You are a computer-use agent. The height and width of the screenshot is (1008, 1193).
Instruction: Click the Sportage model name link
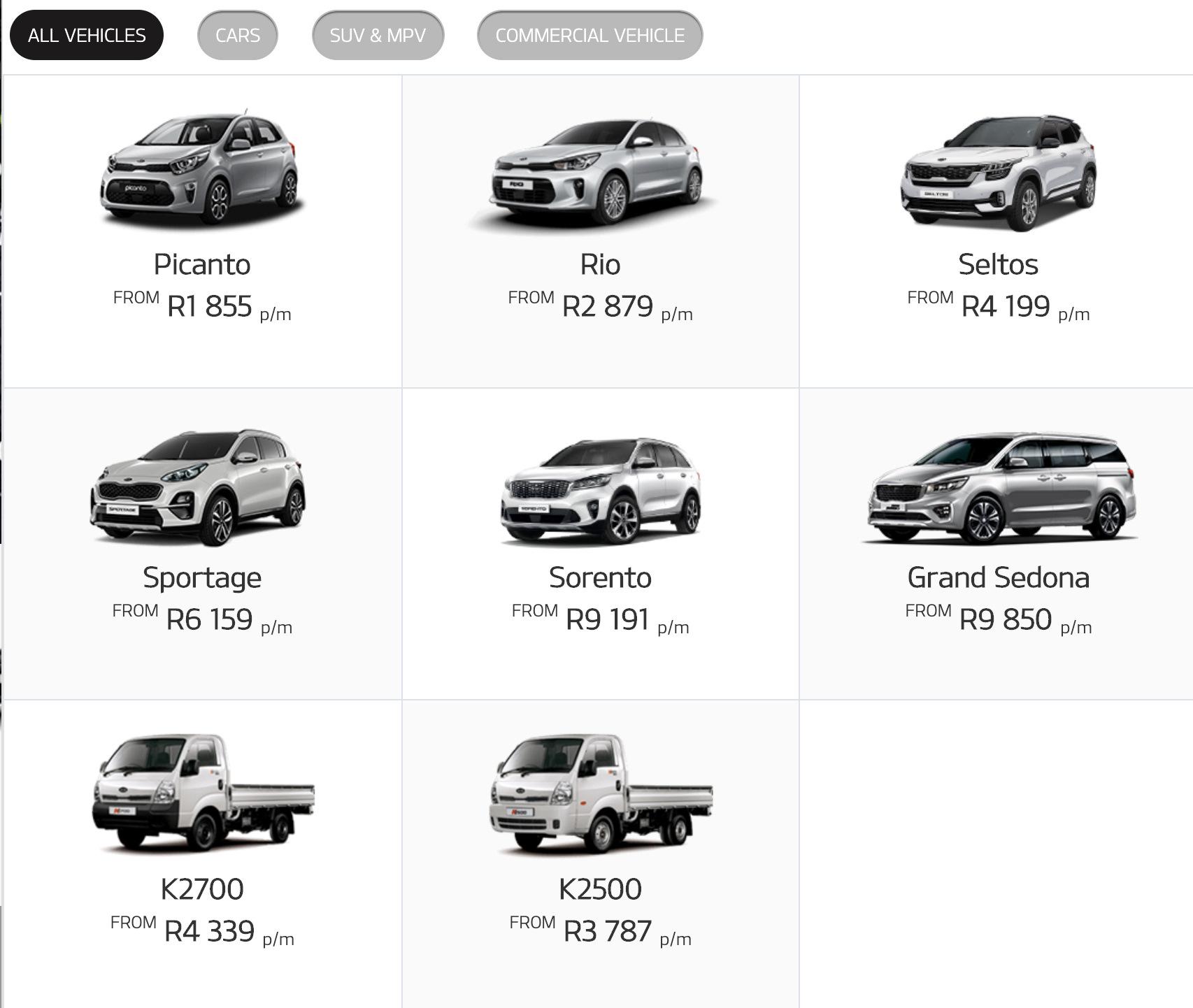point(202,577)
